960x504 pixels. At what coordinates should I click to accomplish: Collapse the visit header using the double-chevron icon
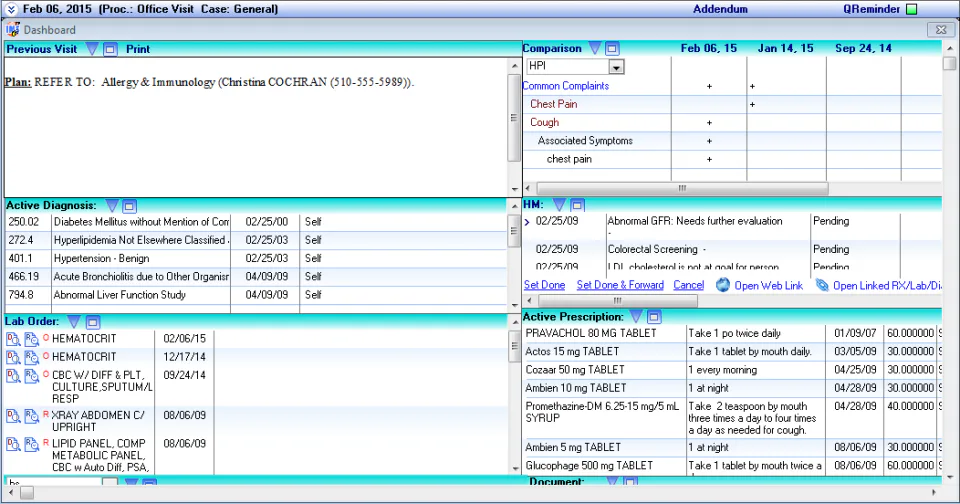click(x=11, y=9)
